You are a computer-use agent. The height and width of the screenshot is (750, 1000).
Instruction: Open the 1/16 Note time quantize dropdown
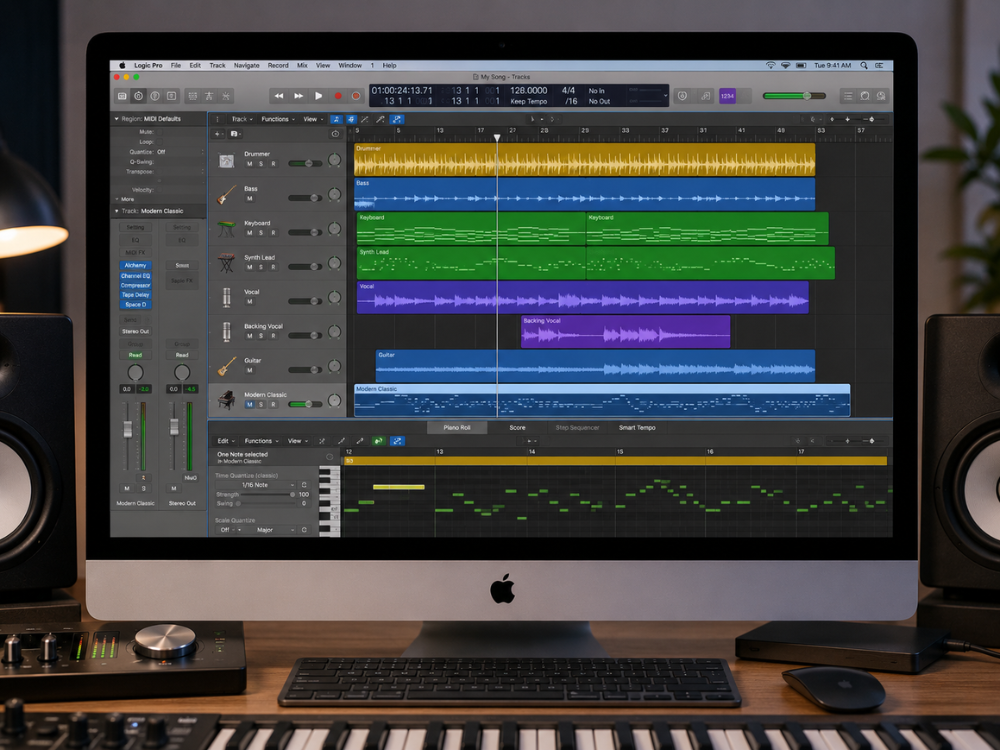point(258,485)
